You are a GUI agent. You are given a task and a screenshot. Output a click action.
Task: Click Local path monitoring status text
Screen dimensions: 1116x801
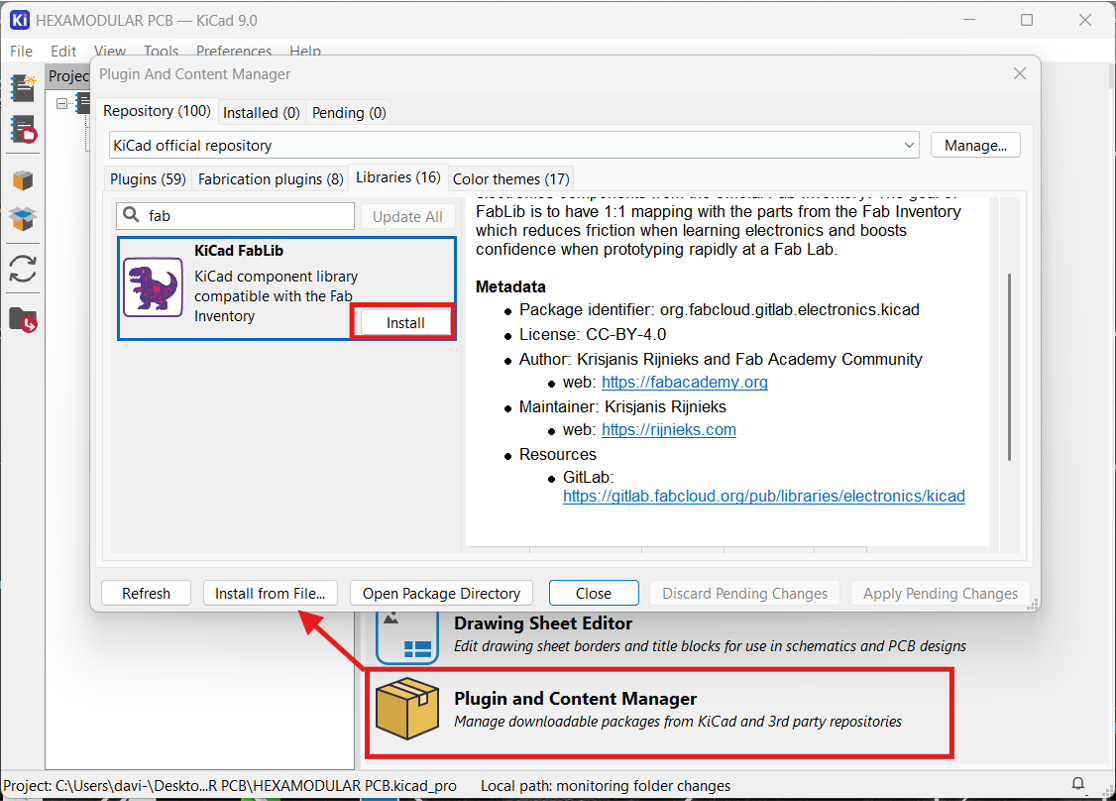click(x=606, y=785)
